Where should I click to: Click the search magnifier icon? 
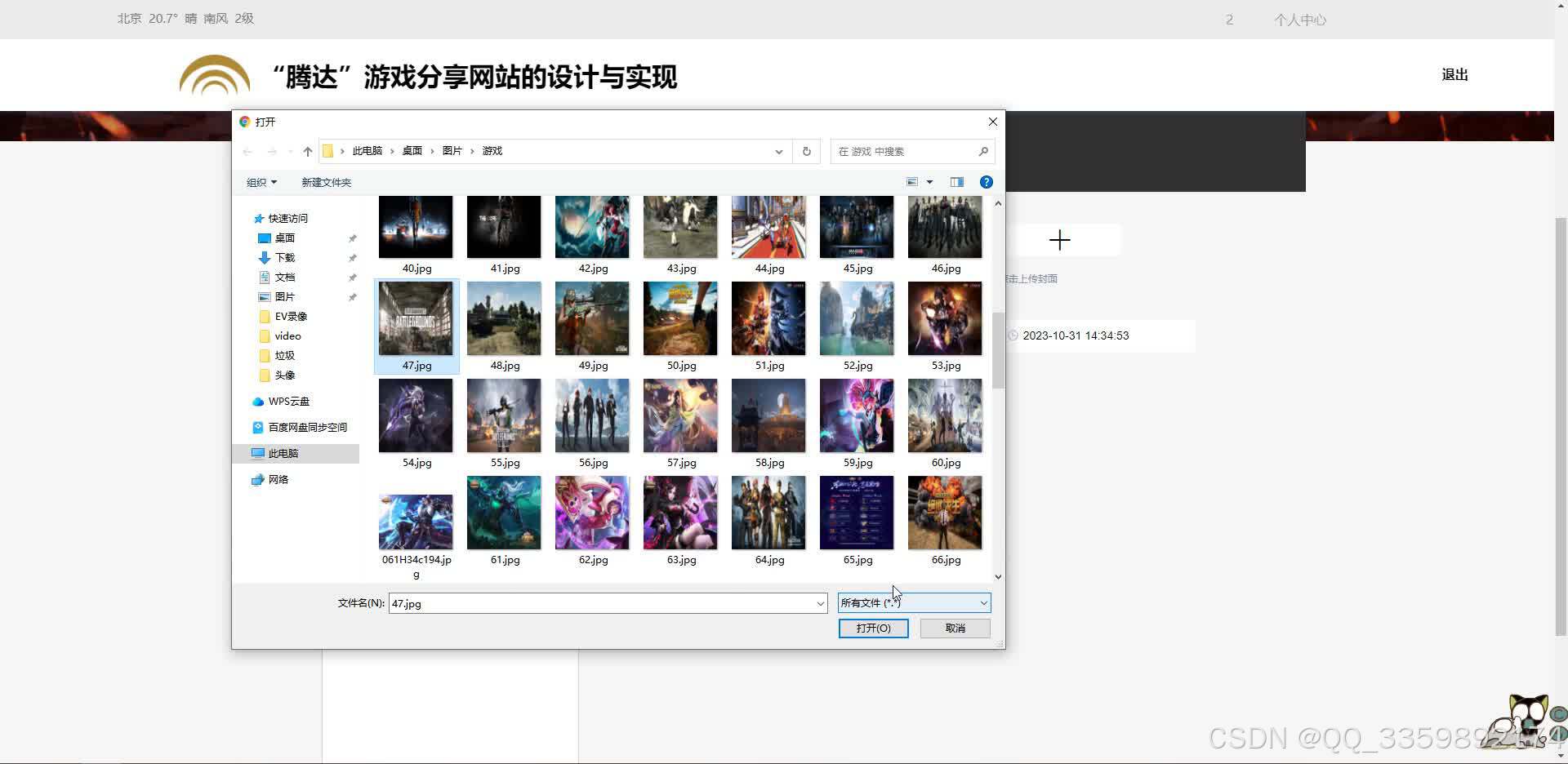click(982, 151)
